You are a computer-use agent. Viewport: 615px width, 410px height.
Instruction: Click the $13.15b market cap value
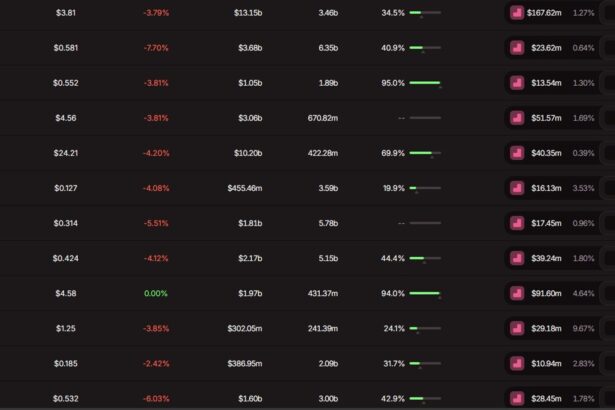(248, 13)
